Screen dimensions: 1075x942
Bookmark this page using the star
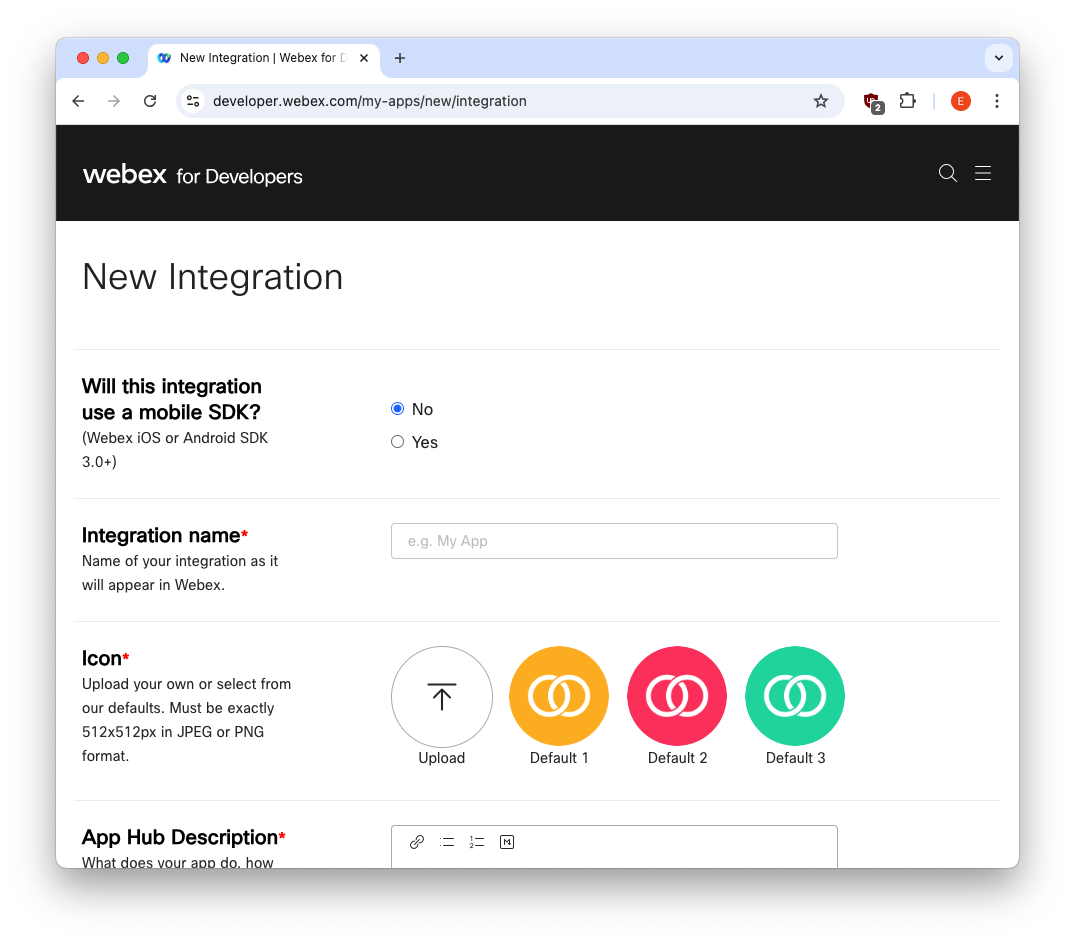click(x=821, y=101)
